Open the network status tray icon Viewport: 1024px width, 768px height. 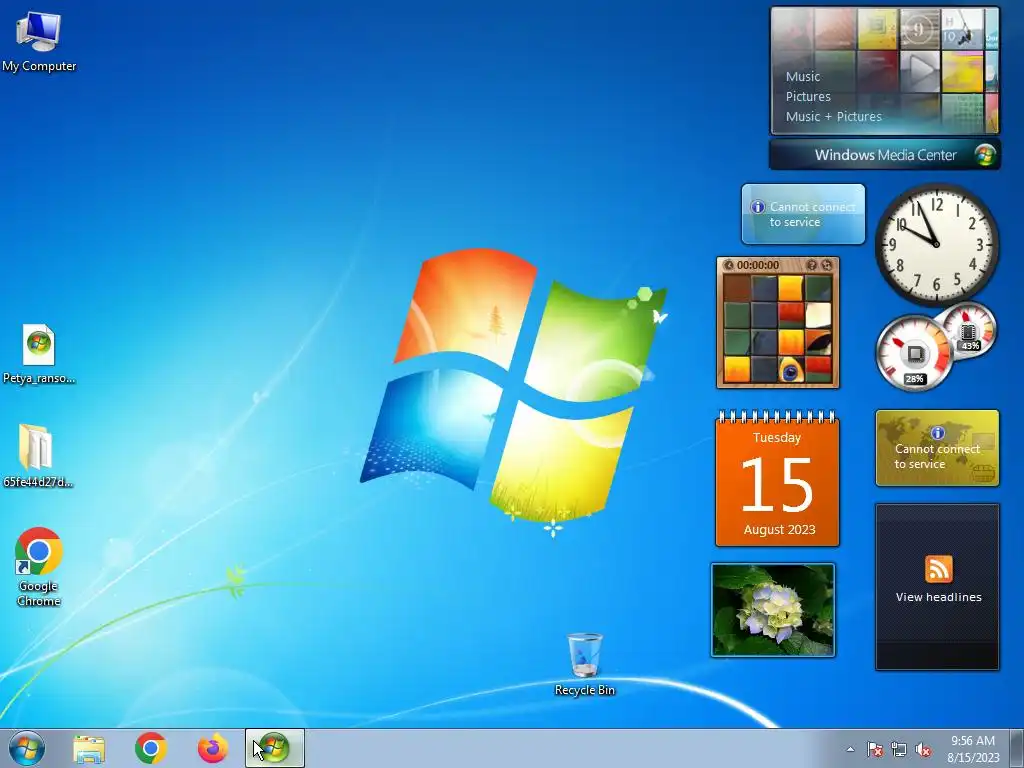pos(899,749)
